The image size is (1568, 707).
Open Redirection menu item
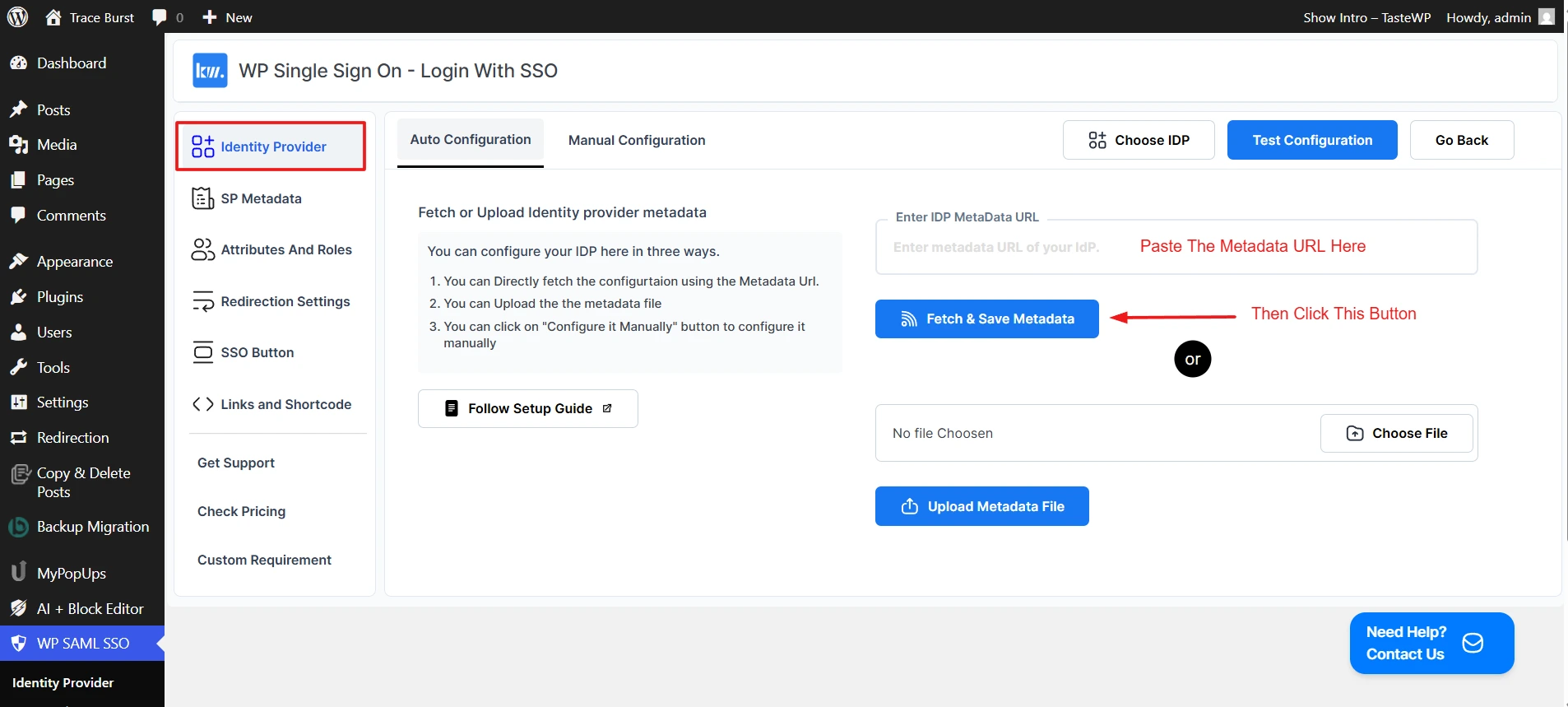click(x=82, y=438)
